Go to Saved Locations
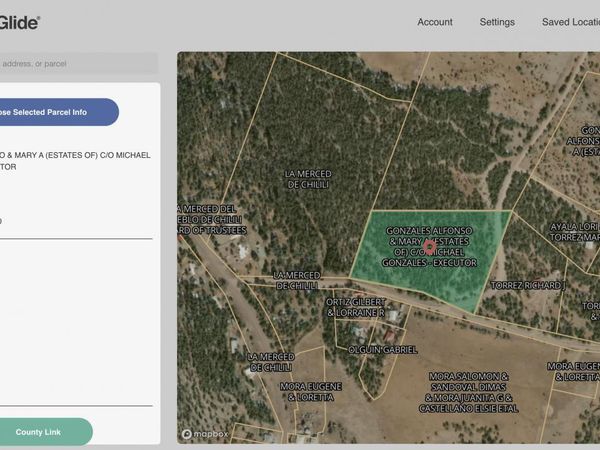 (x=570, y=22)
